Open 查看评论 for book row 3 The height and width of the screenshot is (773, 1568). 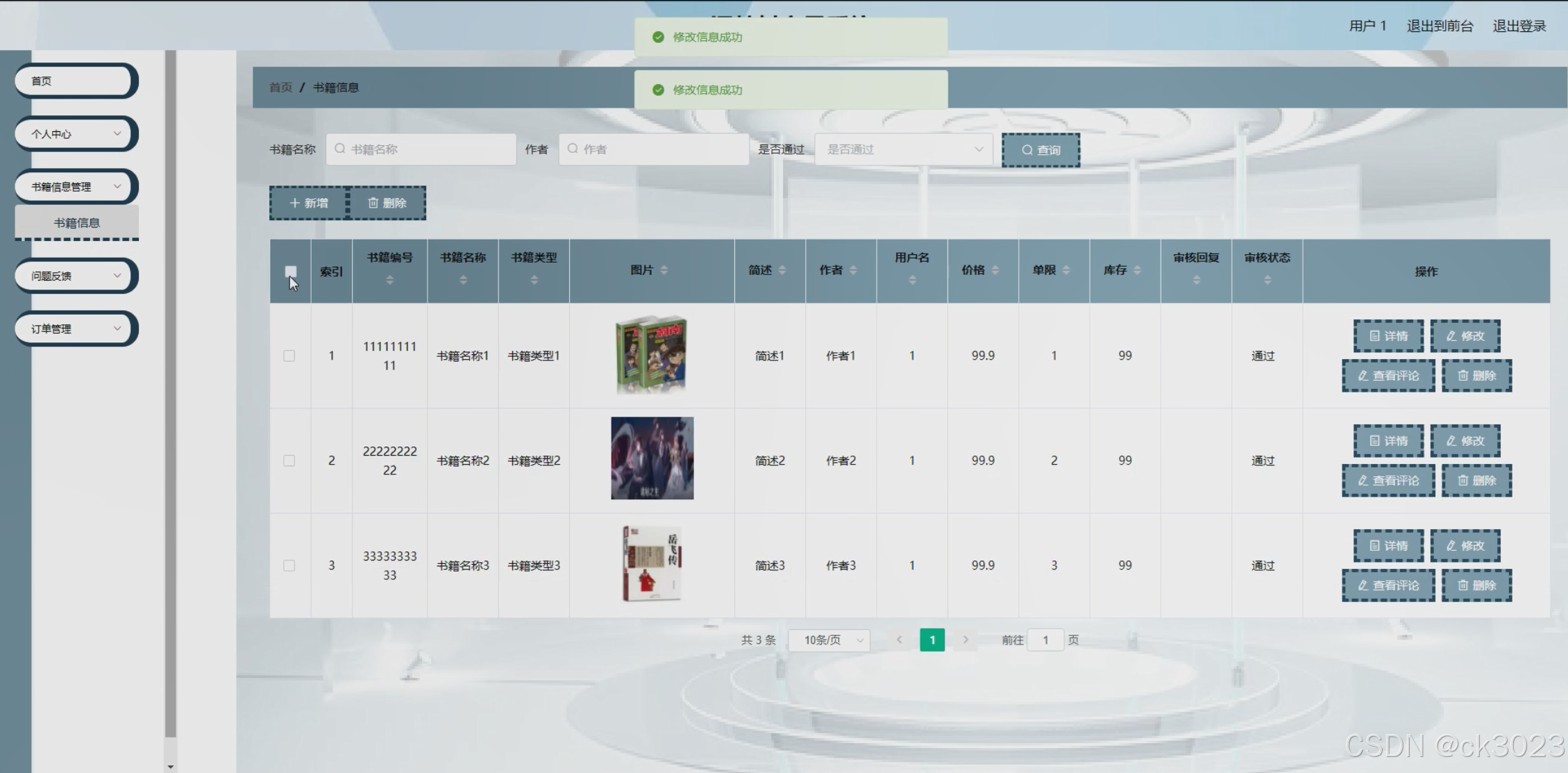[x=1388, y=585]
